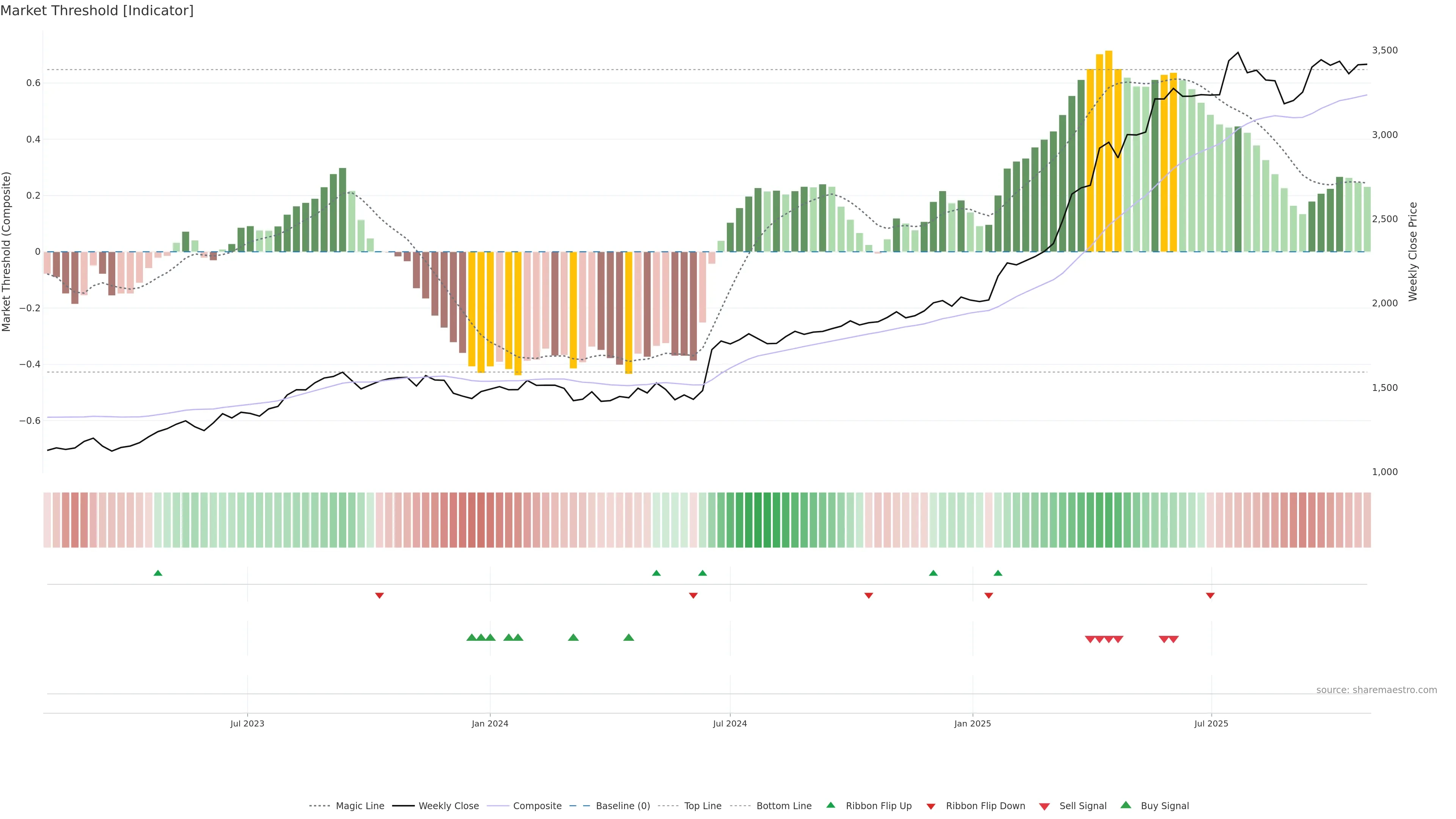The height and width of the screenshot is (819, 1456).
Task: Click the Weekly Close Price axis title
Action: 1413,251
